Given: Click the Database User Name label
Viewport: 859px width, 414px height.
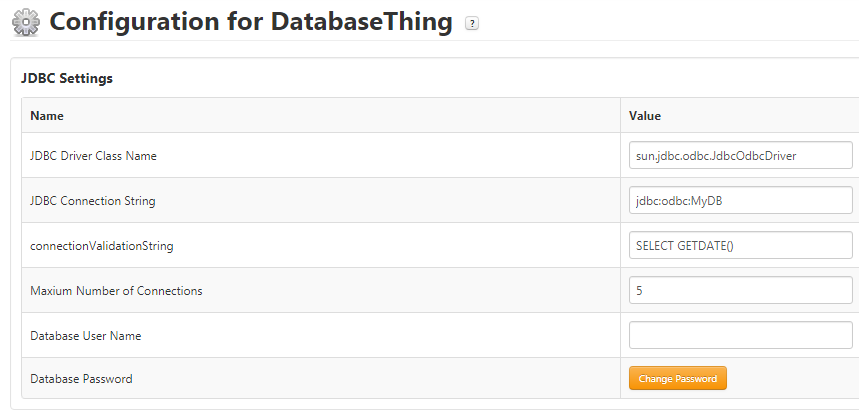Looking at the screenshot, I should coord(85,336).
